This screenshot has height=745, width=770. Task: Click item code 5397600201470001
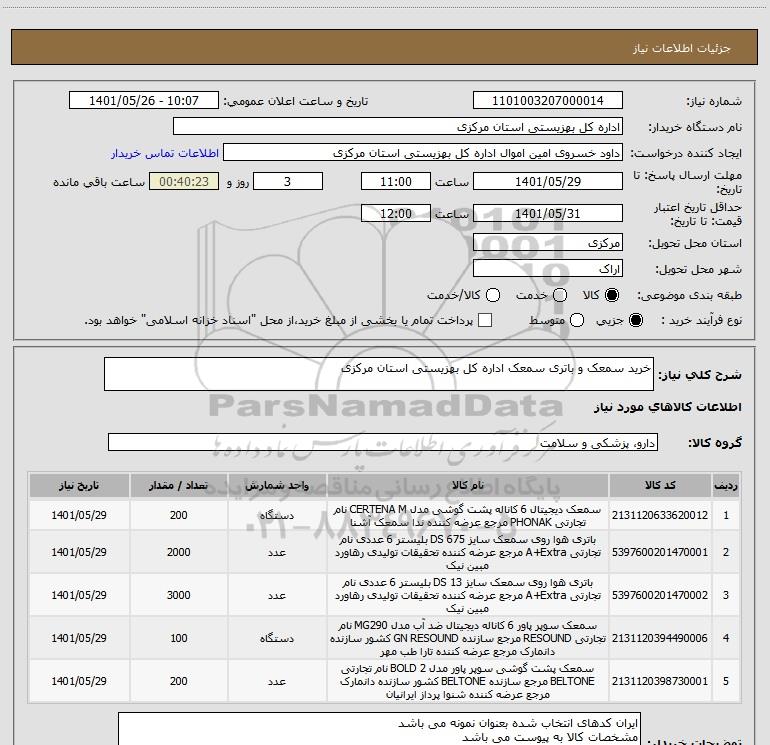(x=660, y=552)
